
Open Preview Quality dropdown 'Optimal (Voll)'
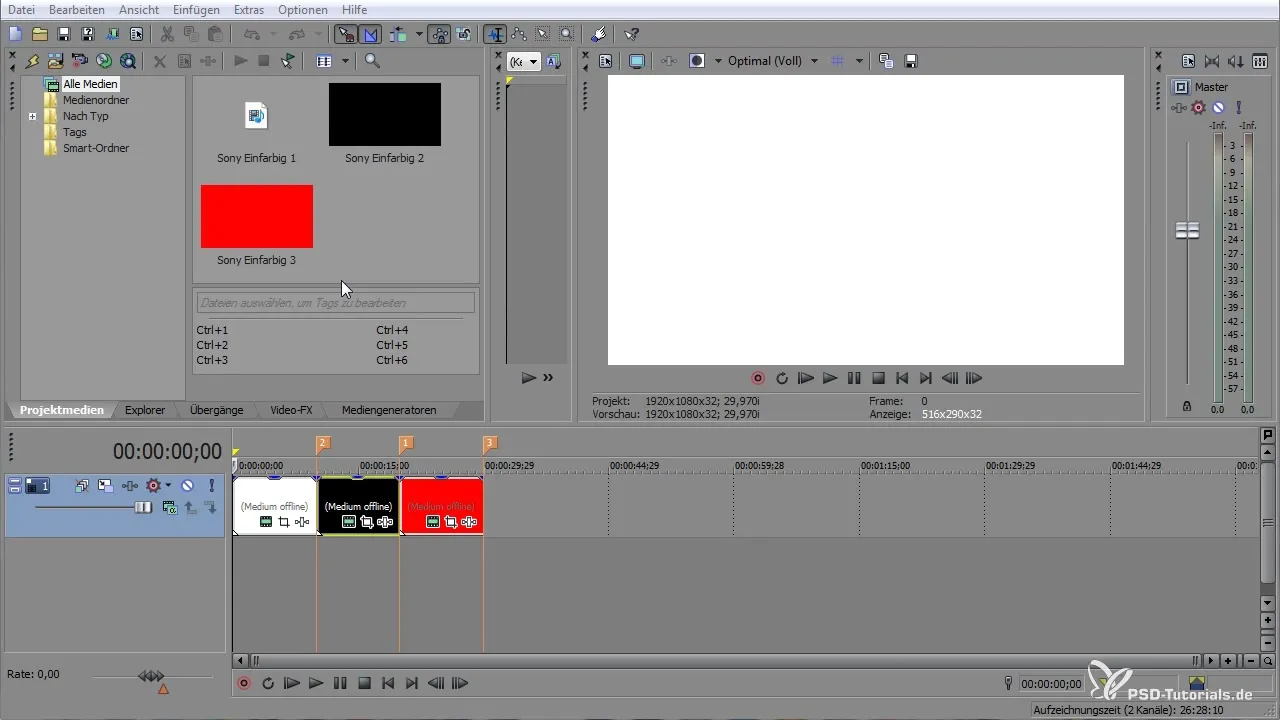pos(773,61)
